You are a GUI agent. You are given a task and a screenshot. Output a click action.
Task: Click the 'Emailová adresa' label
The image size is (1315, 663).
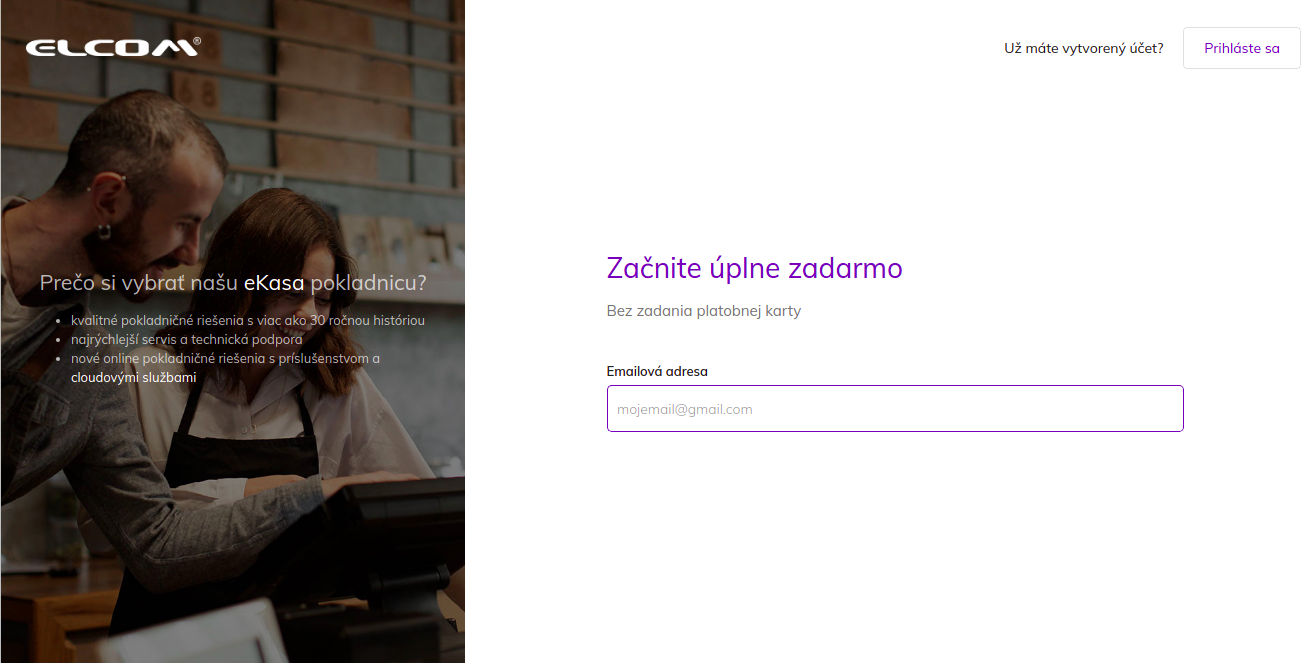[657, 371]
